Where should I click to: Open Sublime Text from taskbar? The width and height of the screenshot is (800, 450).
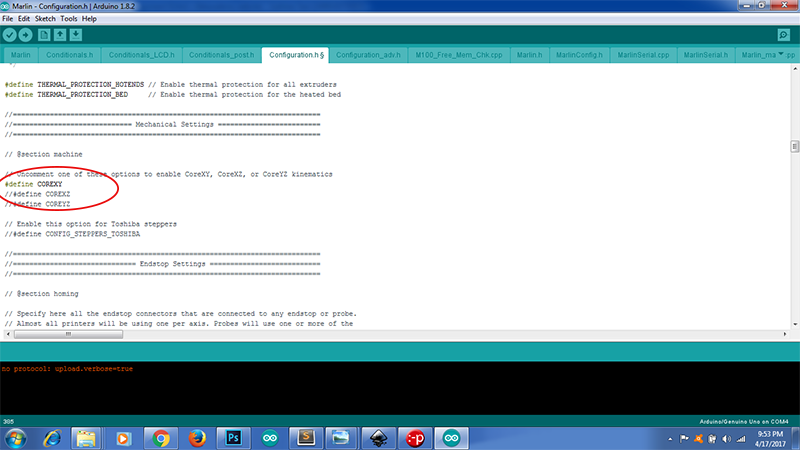[306, 439]
